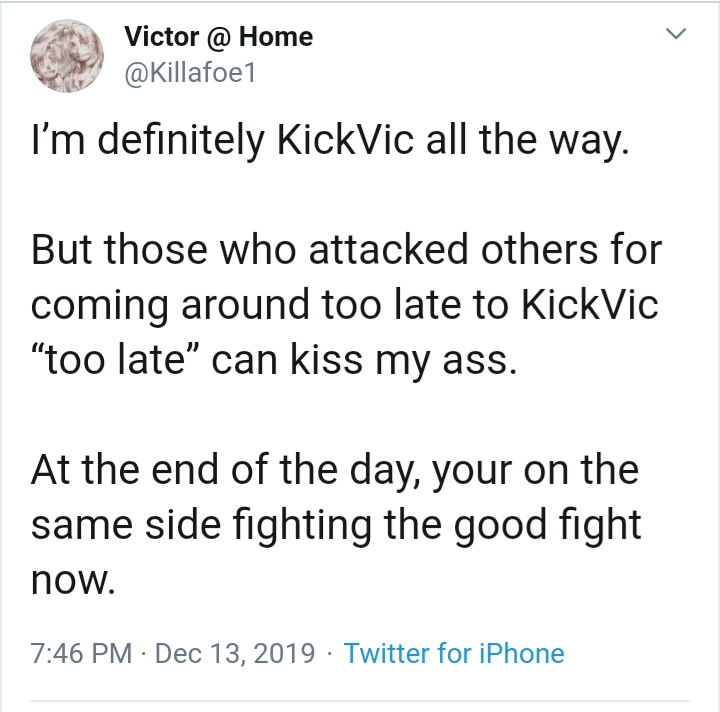
Task: Open the tweet options chevron menu
Action: pyautogui.click(x=676, y=34)
